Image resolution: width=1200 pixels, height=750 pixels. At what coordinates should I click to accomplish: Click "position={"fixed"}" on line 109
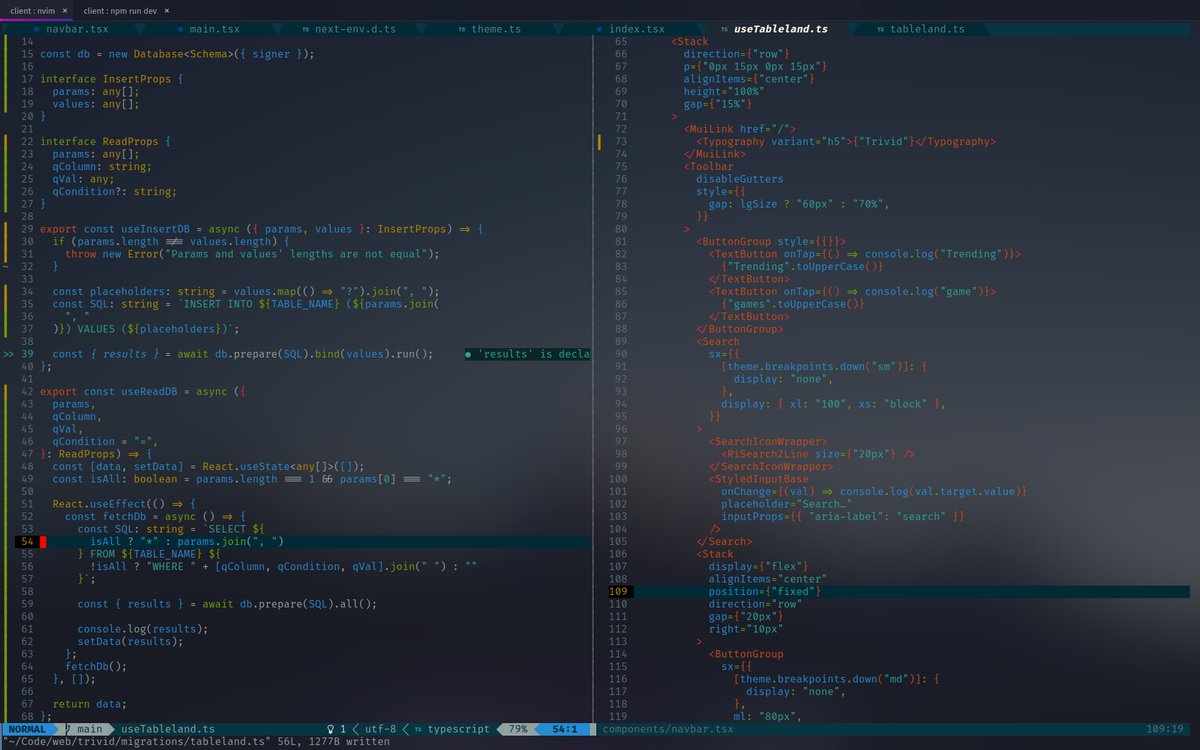(764, 591)
